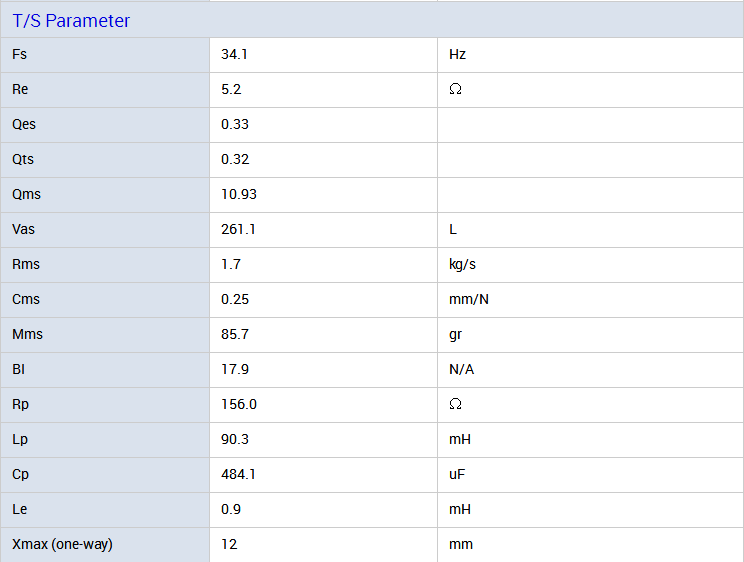The width and height of the screenshot is (744, 562).
Task: Select the N/A unit for Bl
Action: [x=462, y=369]
